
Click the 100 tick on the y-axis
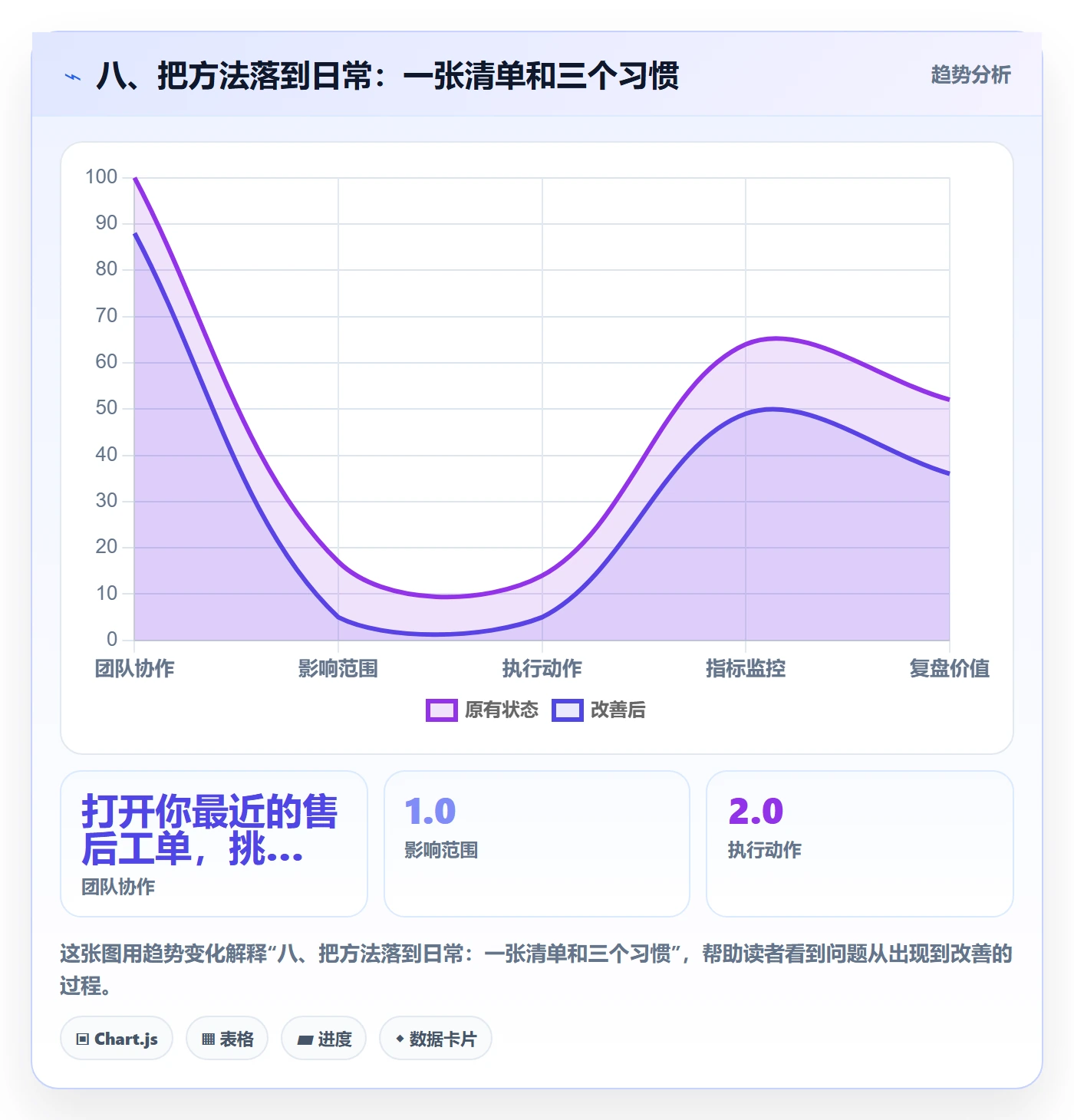click(101, 177)
